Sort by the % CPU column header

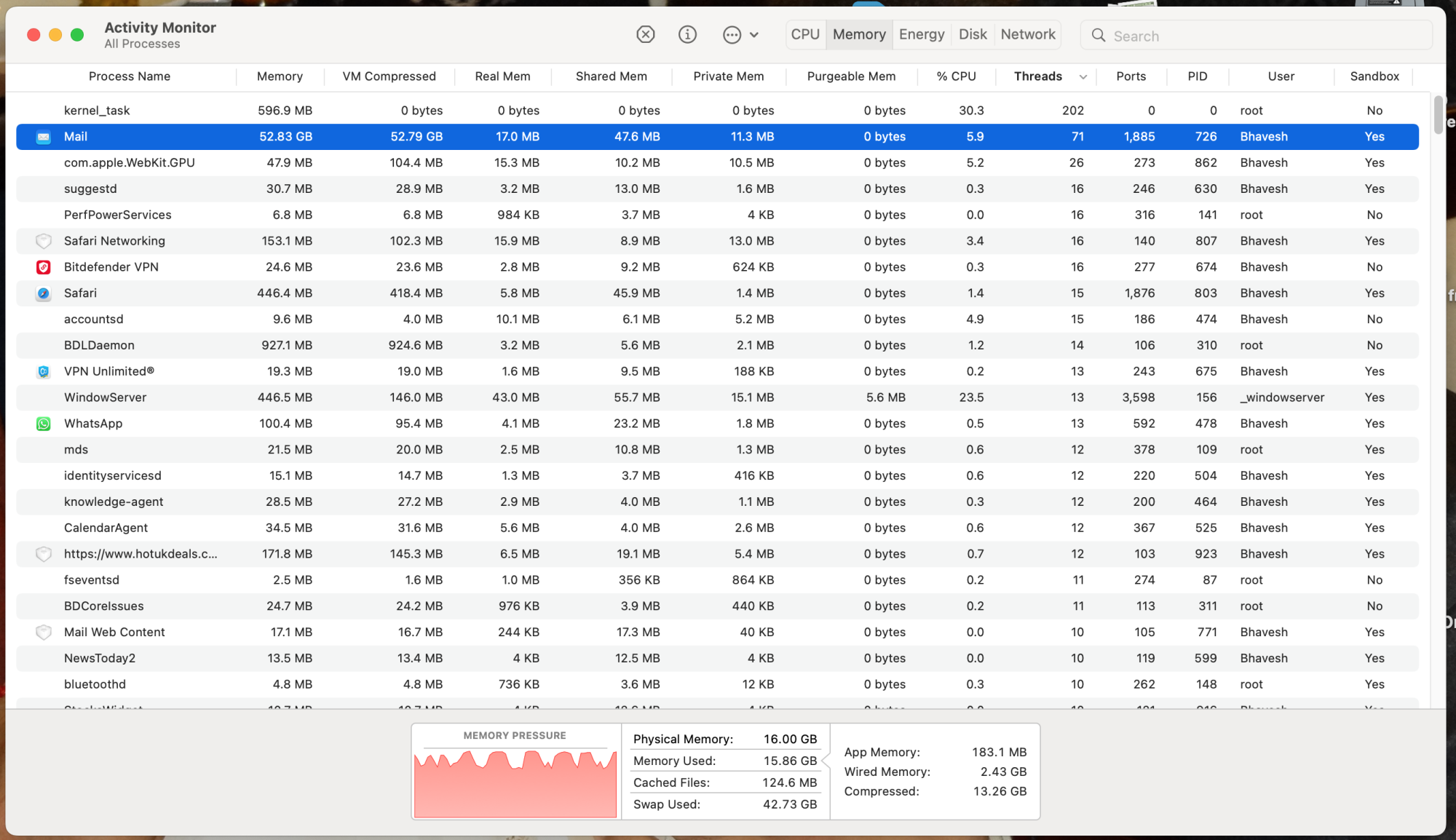pos(956,76)
